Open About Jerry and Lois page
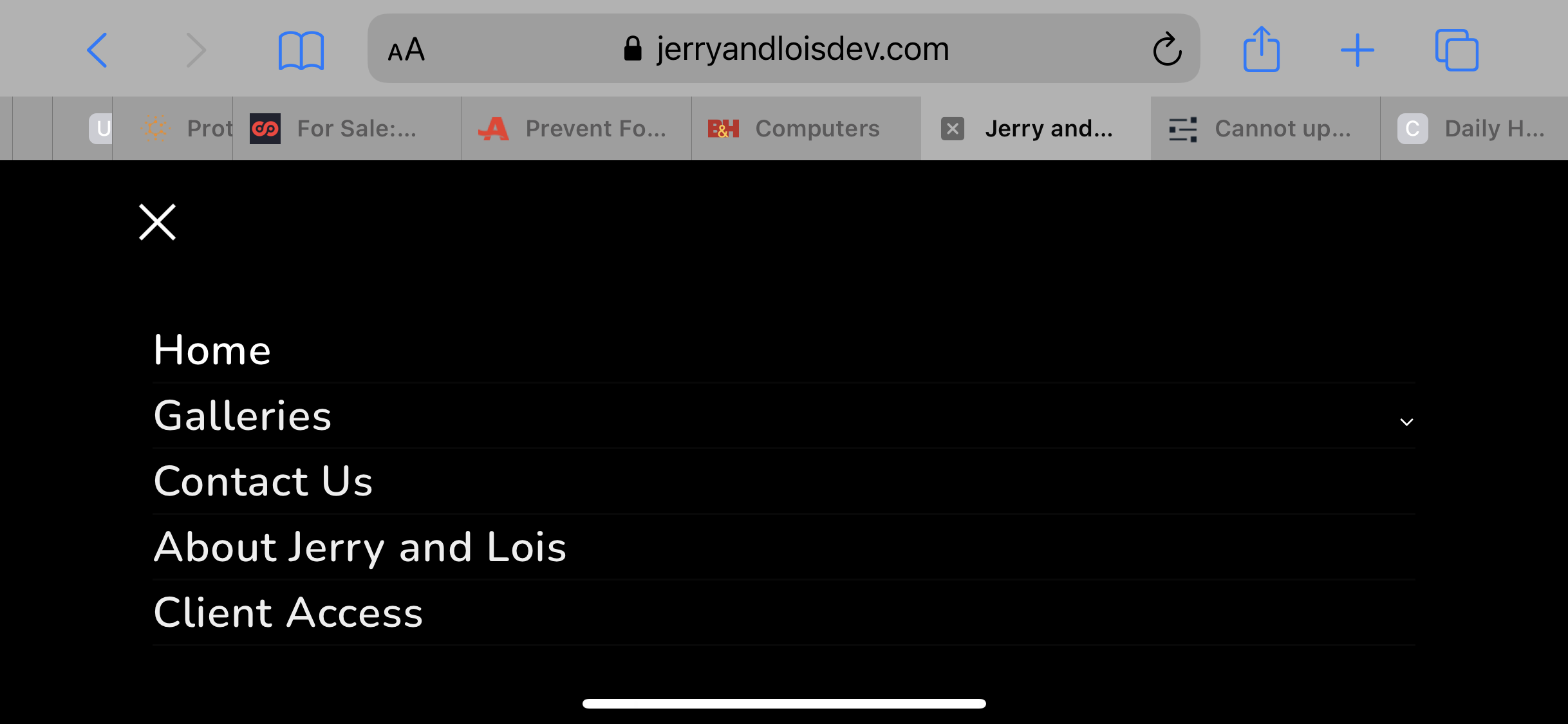This screenshot has width=1568, height=724. coord(360,547)
